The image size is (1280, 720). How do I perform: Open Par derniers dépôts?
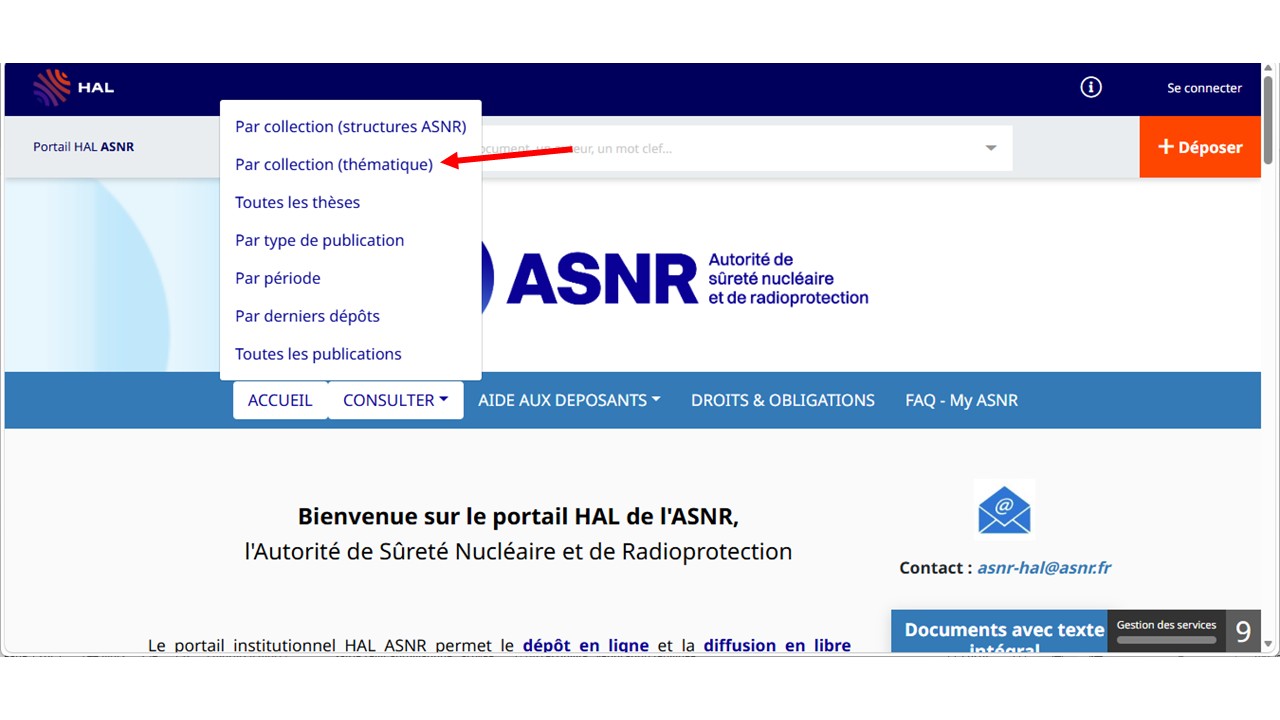point(308,317)
